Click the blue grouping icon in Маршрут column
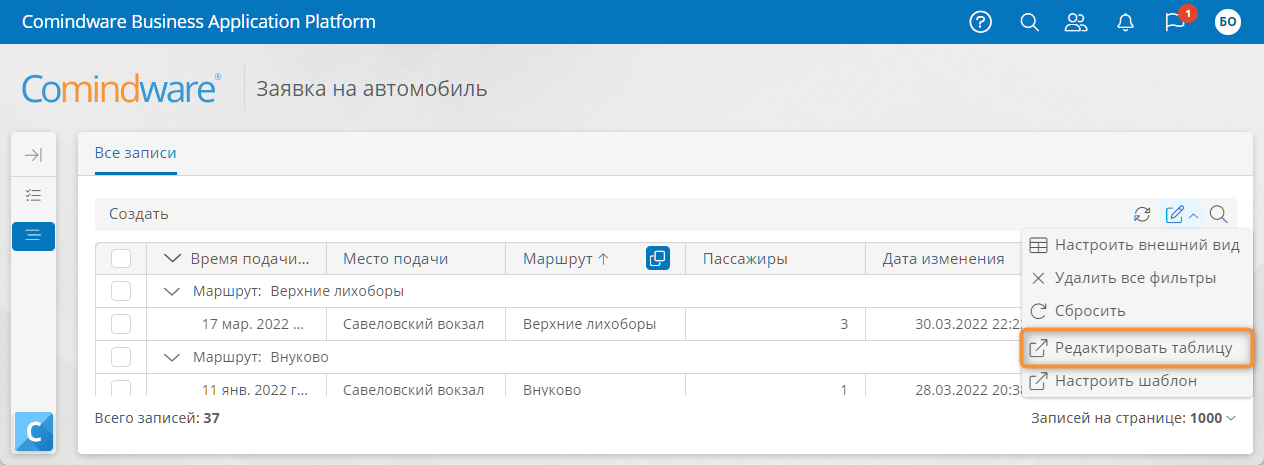 [x=657, y=258]
